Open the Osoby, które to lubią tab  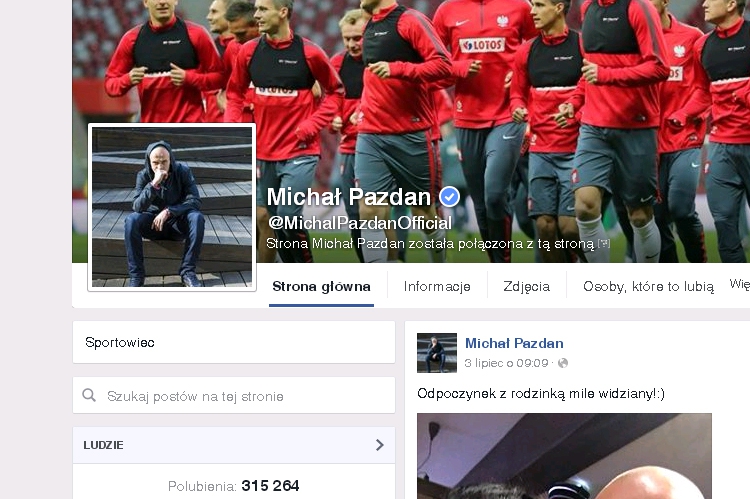click(x=648, y=286)
